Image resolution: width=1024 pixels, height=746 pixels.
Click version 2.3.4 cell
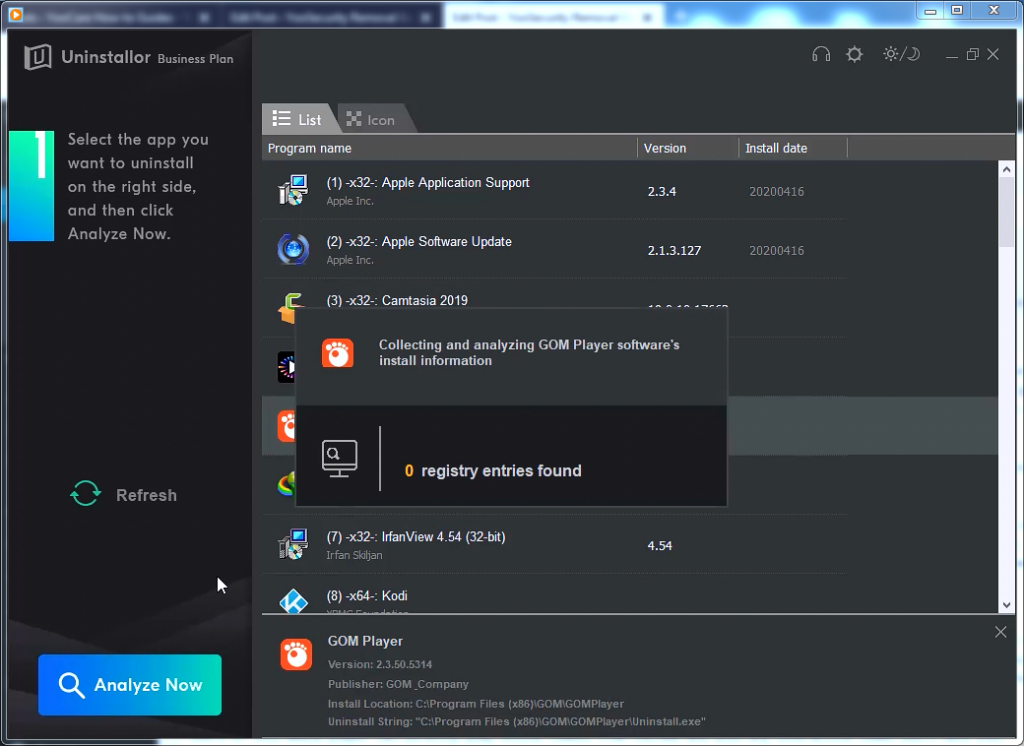click(662, 191)
